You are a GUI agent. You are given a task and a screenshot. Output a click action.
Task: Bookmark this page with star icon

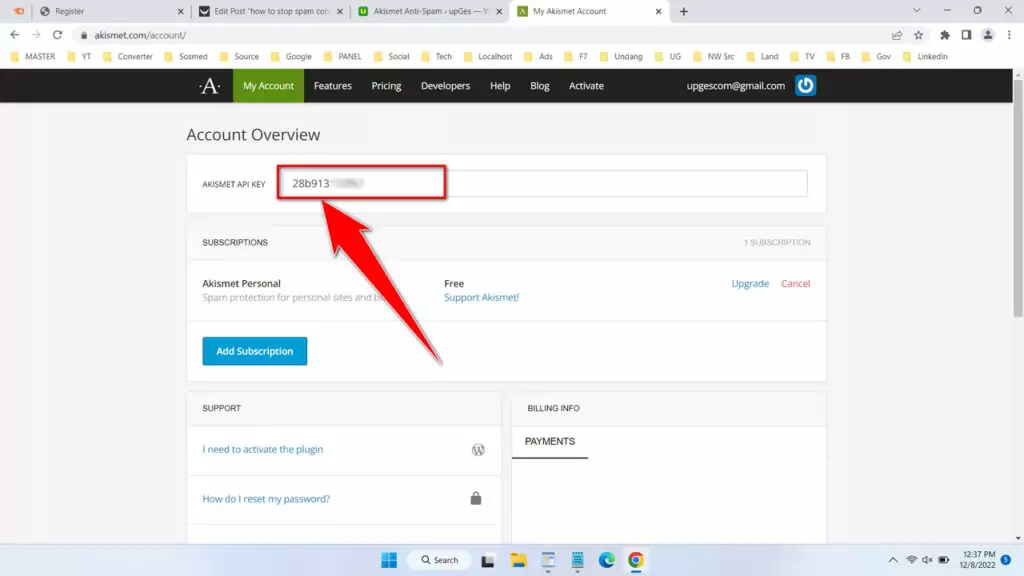918,35
